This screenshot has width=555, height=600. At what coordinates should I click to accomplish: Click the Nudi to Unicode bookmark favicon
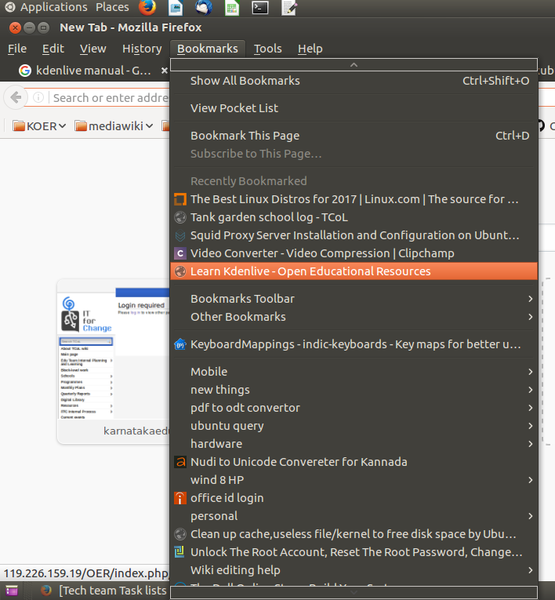[x=180, y=462]
